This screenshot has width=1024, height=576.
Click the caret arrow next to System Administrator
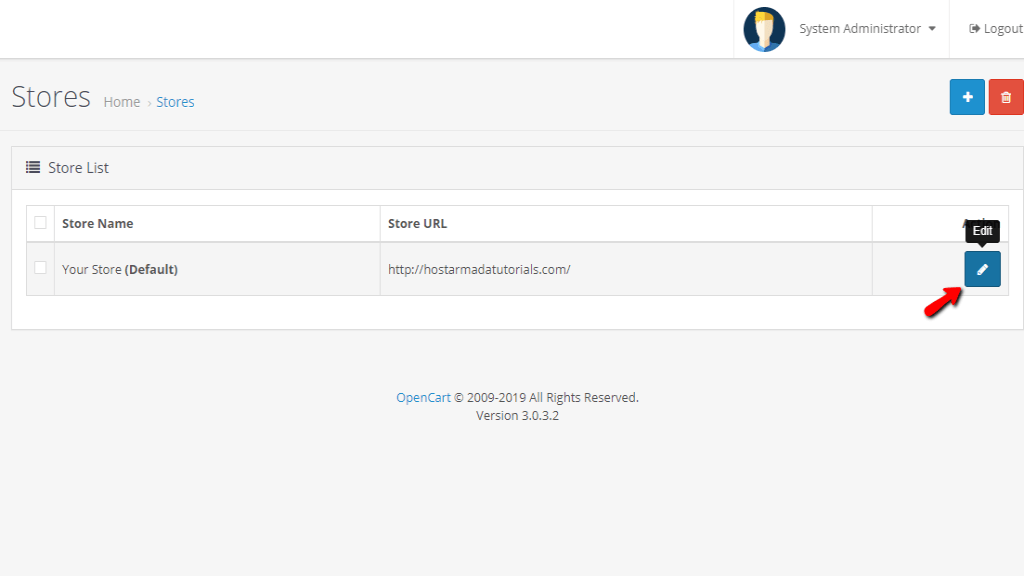[932, 29]
